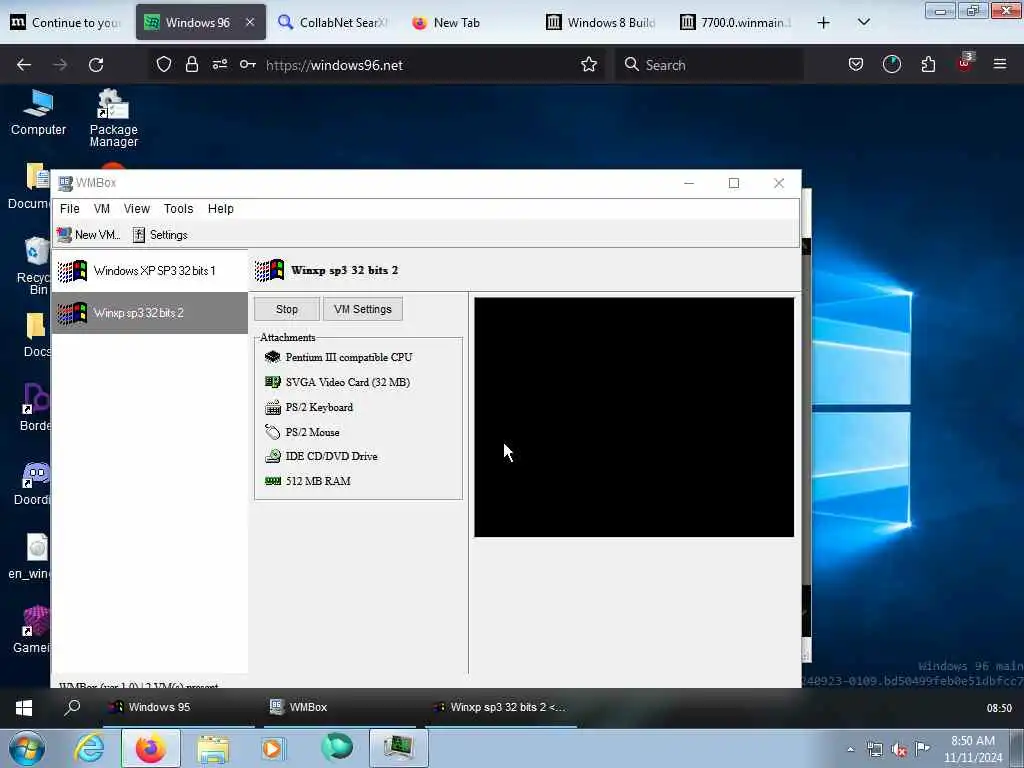Open the Windows 7 Start orb

click(27, 749)
